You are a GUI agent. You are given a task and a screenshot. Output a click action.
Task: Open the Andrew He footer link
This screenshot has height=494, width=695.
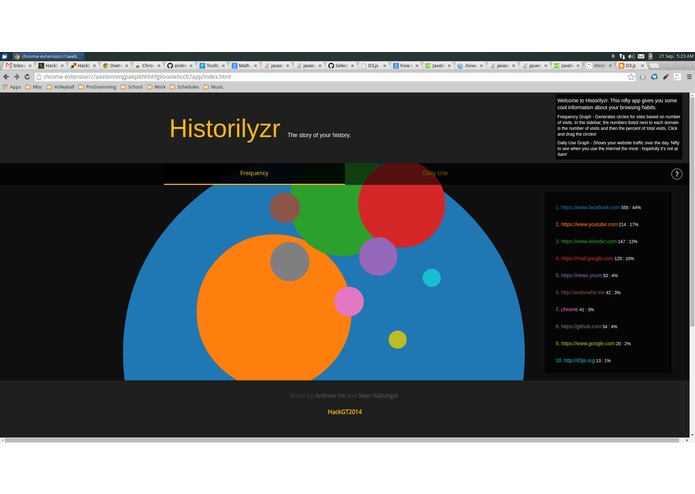click(330, 396)
